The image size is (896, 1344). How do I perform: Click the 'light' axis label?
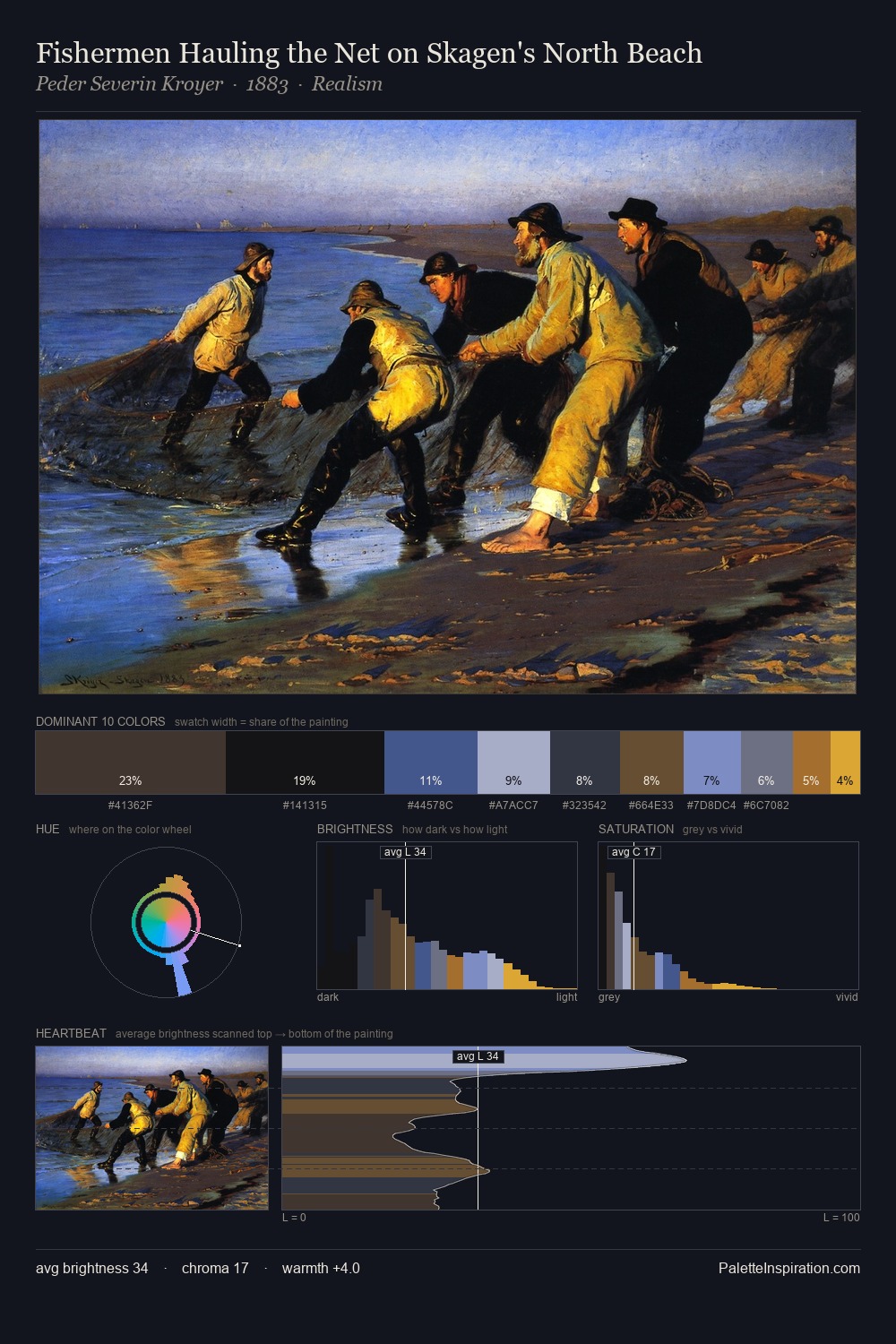tap(567, 997)
